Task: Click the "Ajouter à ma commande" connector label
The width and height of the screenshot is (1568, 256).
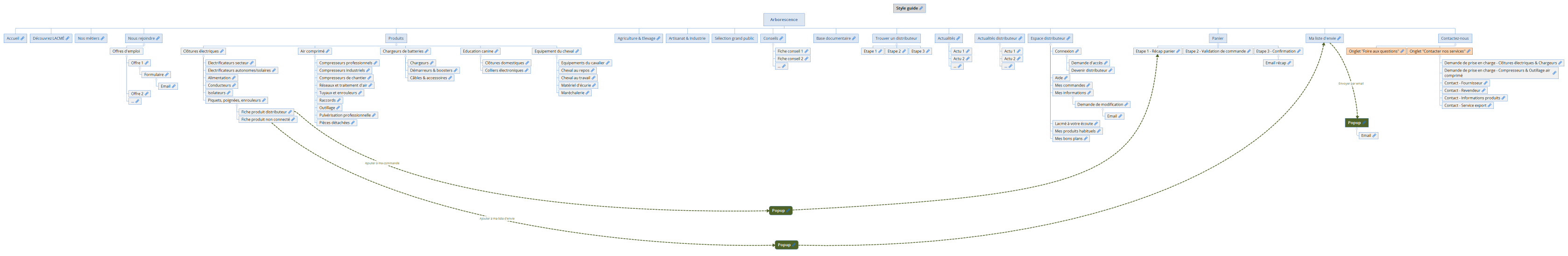Action: point(381,164)
